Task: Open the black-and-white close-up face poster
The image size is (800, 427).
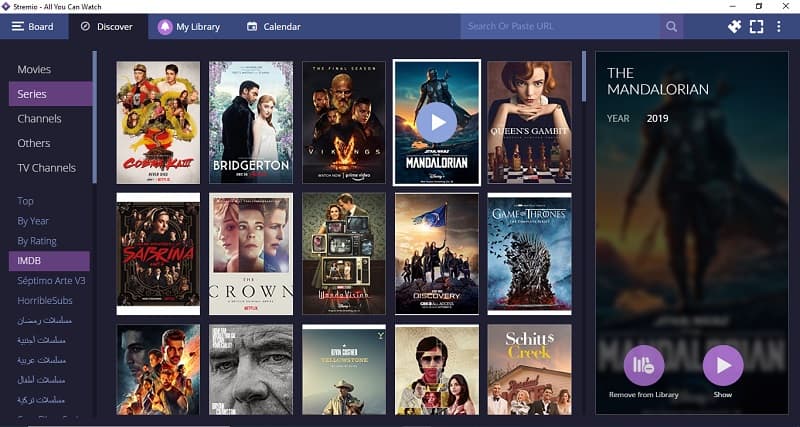Action: coord(251,370)
